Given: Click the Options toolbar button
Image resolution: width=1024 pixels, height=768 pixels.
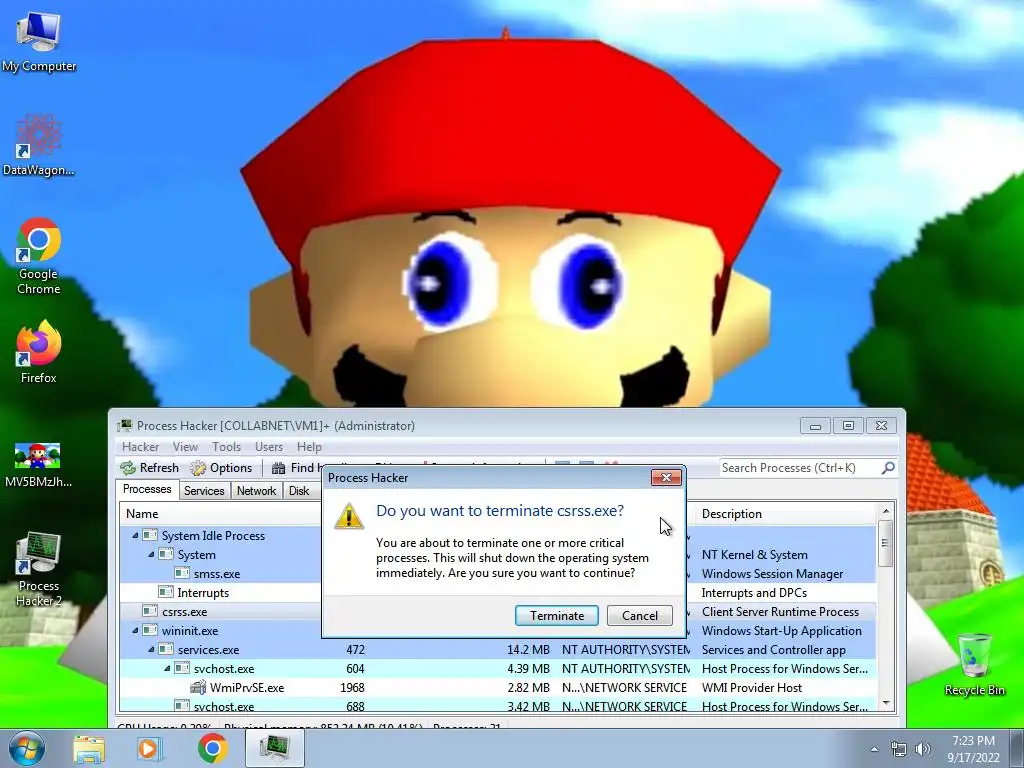Looking at the screenshot, I should [221, 468].
